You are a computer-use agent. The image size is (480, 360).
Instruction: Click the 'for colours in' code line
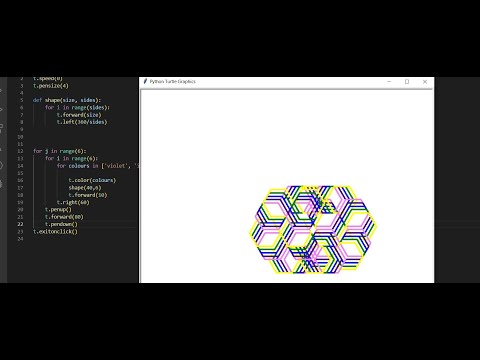point(97,166)
